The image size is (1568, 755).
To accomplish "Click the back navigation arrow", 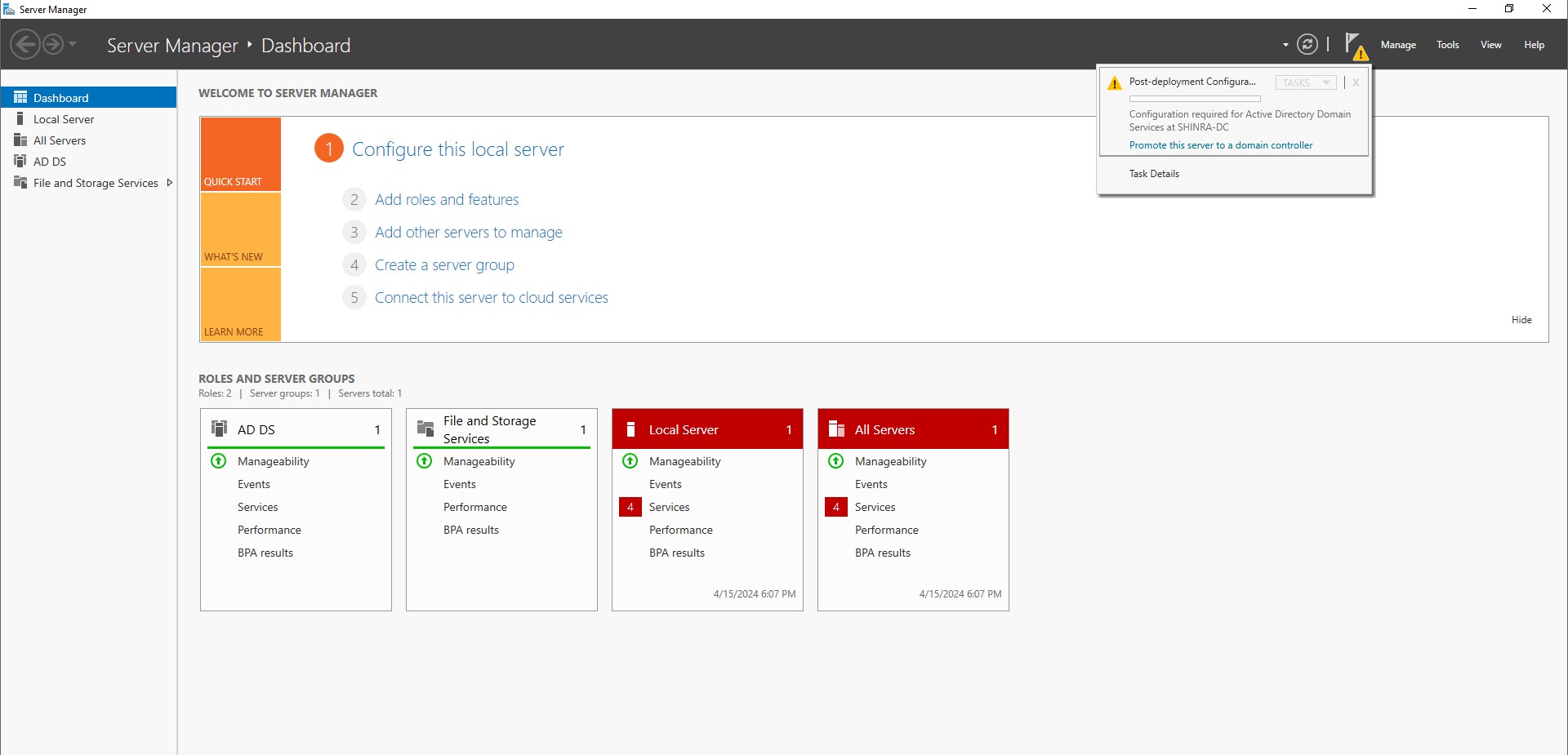I will 24,43.
